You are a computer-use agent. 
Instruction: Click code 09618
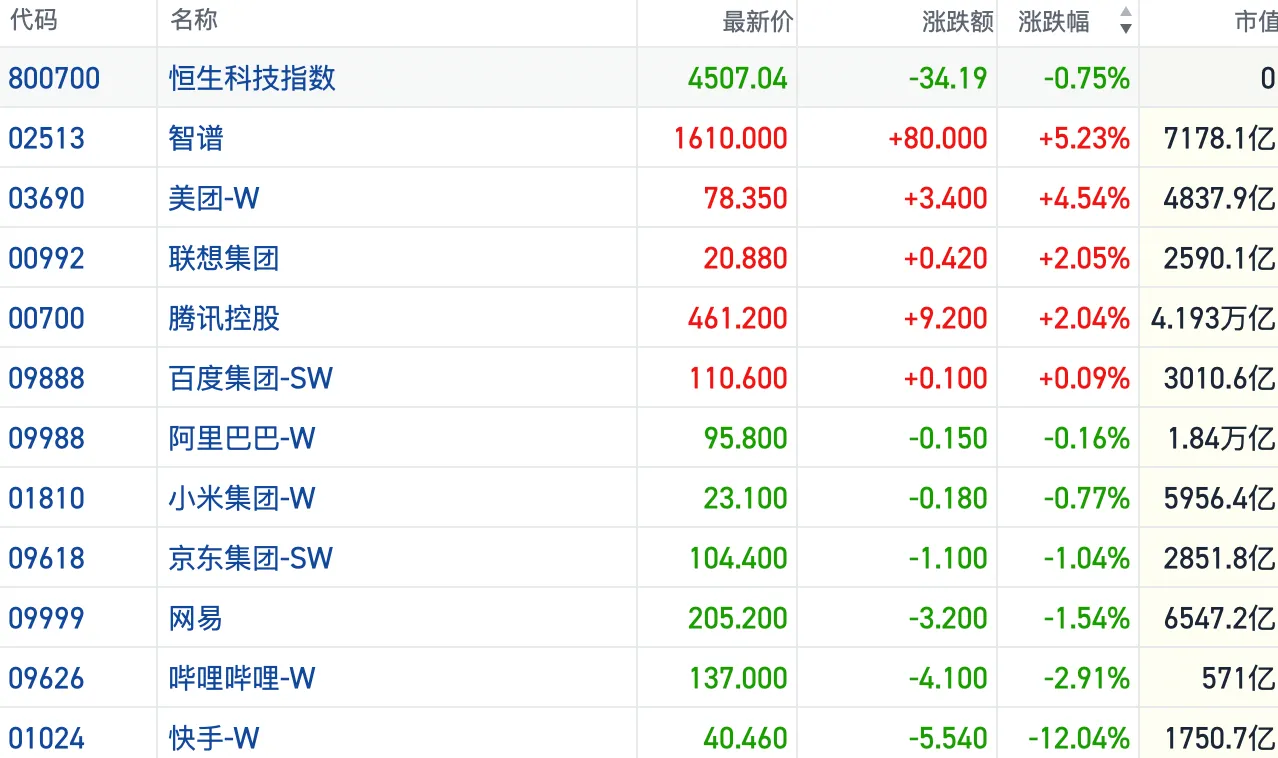point(47,558)
